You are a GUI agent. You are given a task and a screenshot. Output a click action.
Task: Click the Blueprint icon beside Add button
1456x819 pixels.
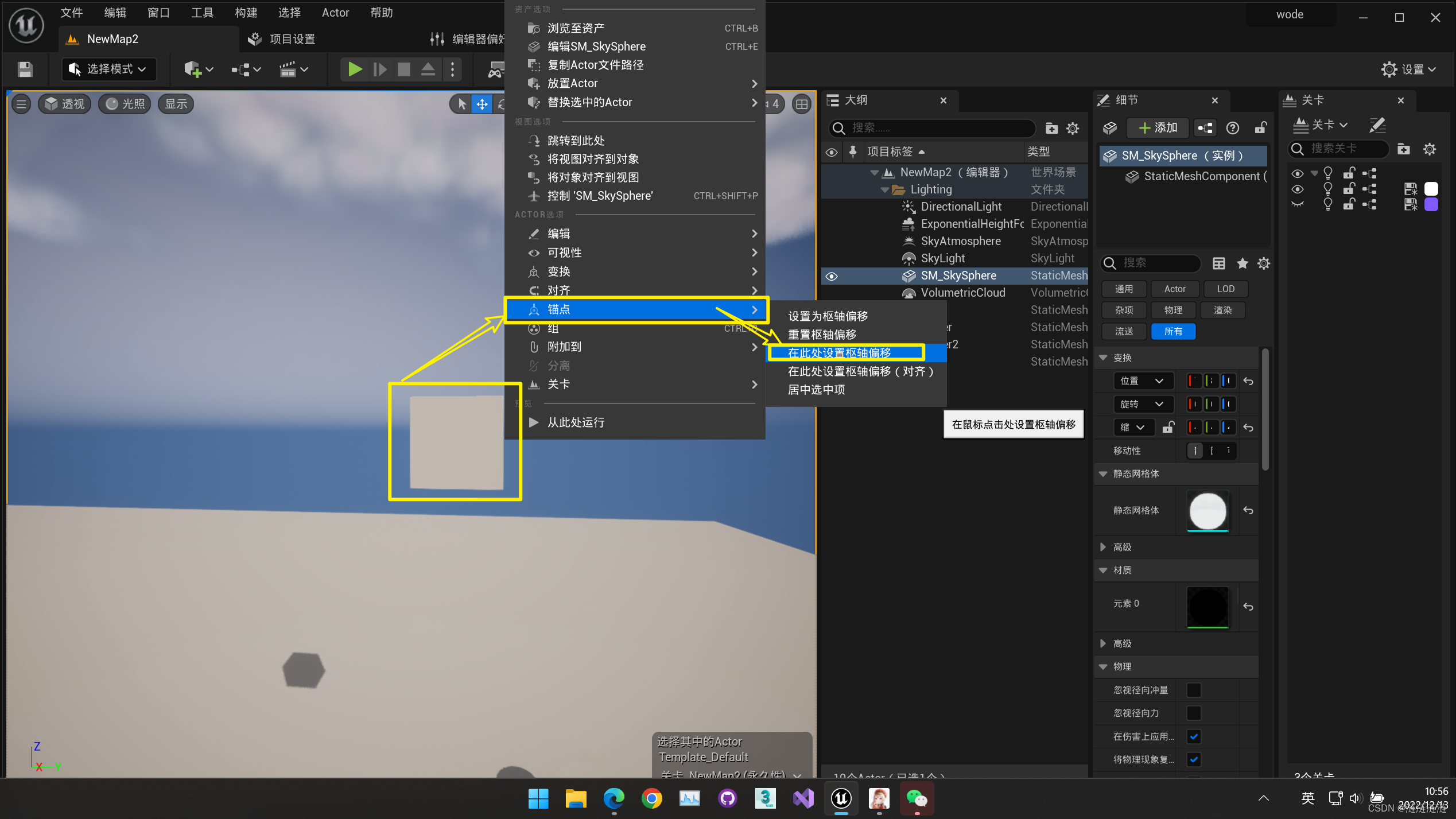(x=1205, y=128)
